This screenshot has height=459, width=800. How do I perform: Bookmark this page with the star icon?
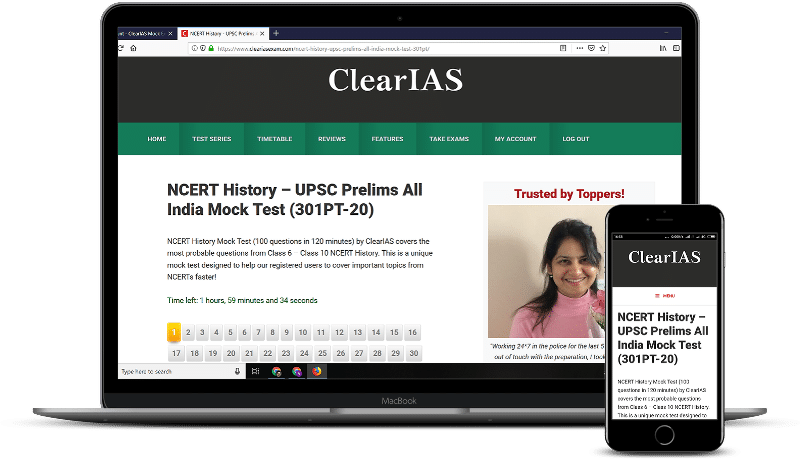tap(603, 48)
